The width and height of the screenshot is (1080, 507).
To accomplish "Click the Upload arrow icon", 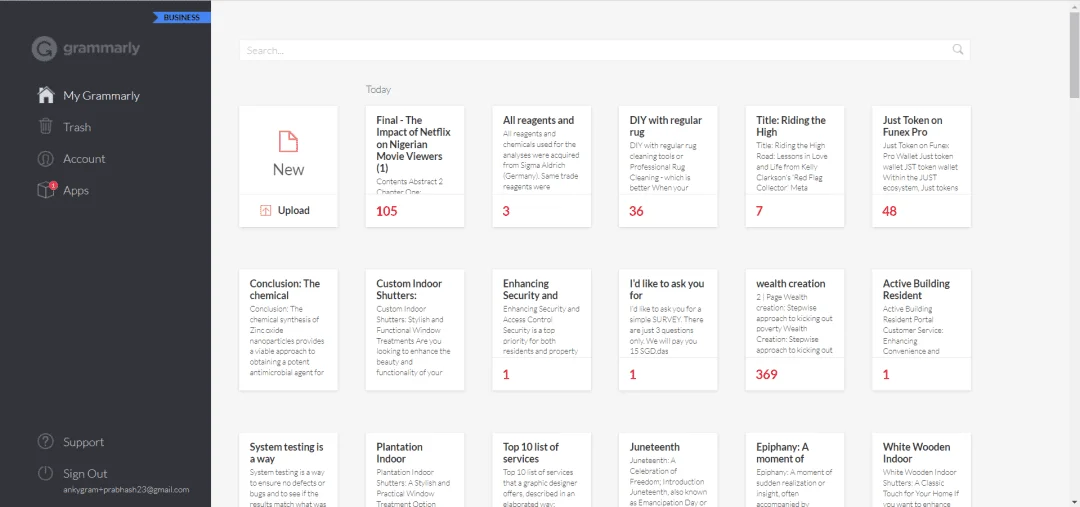I will coord(266,211).
